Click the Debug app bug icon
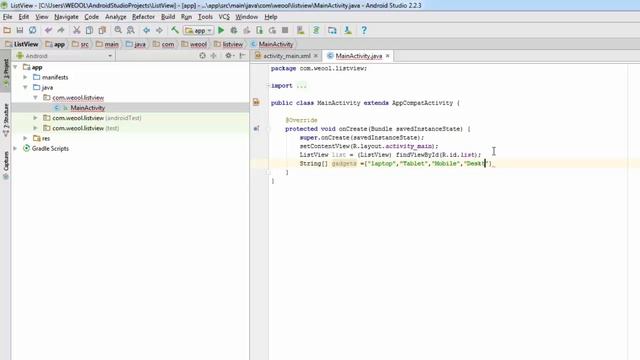Viewport: 640px width, 360px height. click(233, 30)
